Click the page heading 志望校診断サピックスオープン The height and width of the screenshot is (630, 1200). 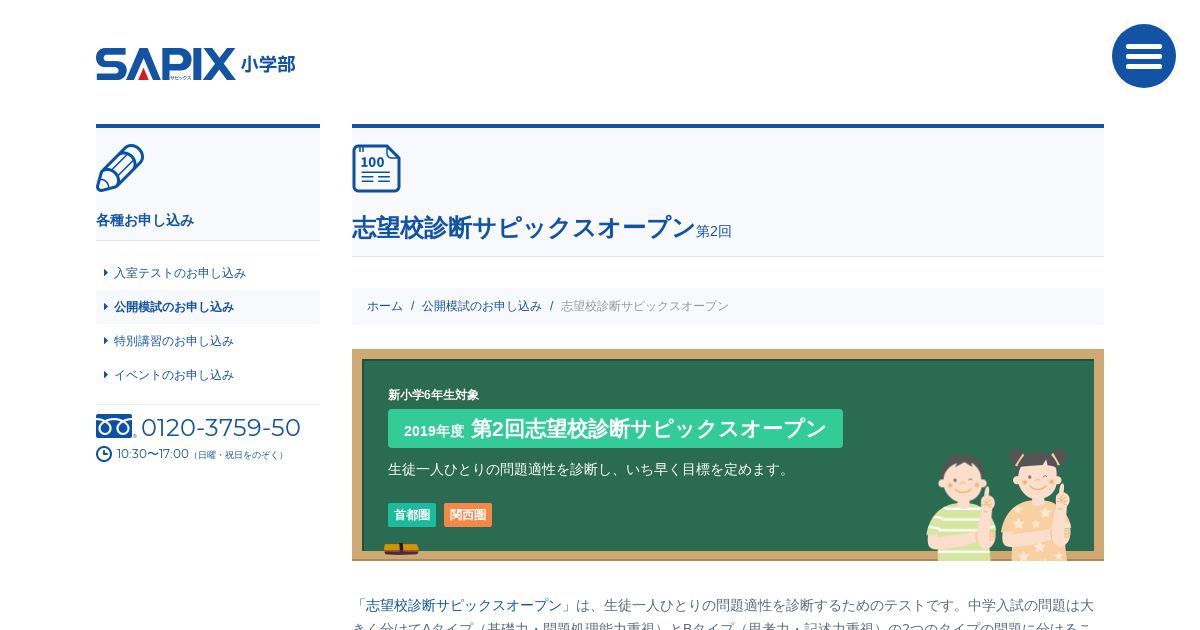(524, 228)
